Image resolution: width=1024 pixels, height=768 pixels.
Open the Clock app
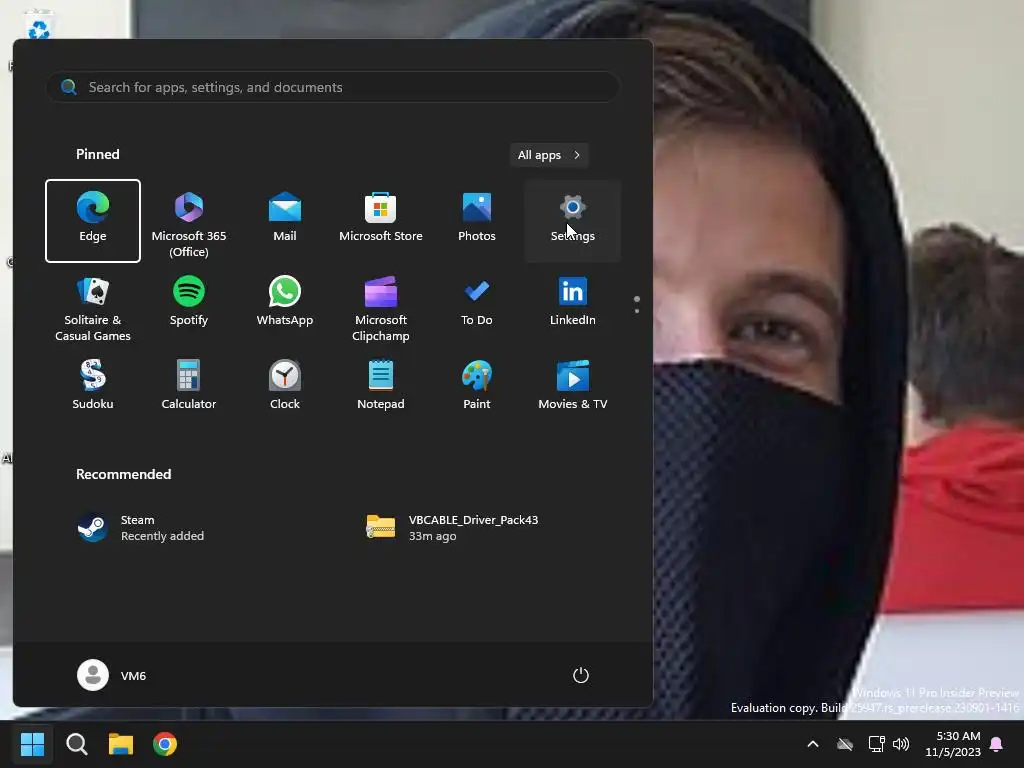pyautogui.click(x=285, y=385)
